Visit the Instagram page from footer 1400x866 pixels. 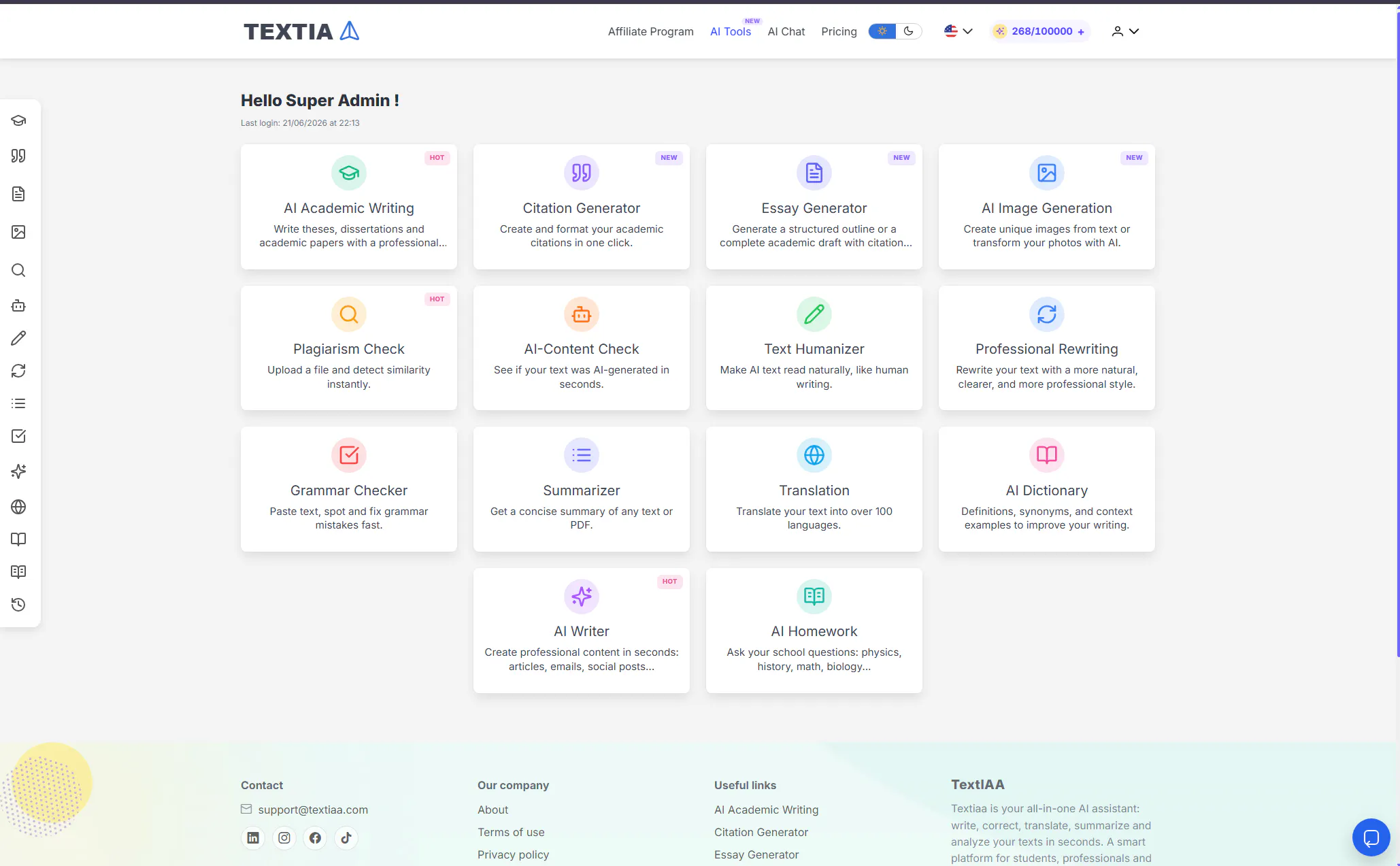[284, 838]
